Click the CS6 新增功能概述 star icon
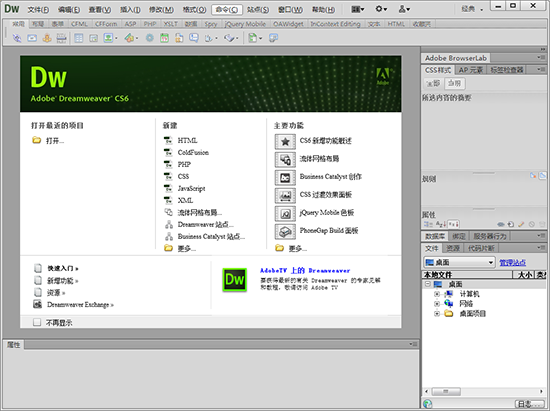The image size is (550, 411). 285,142
